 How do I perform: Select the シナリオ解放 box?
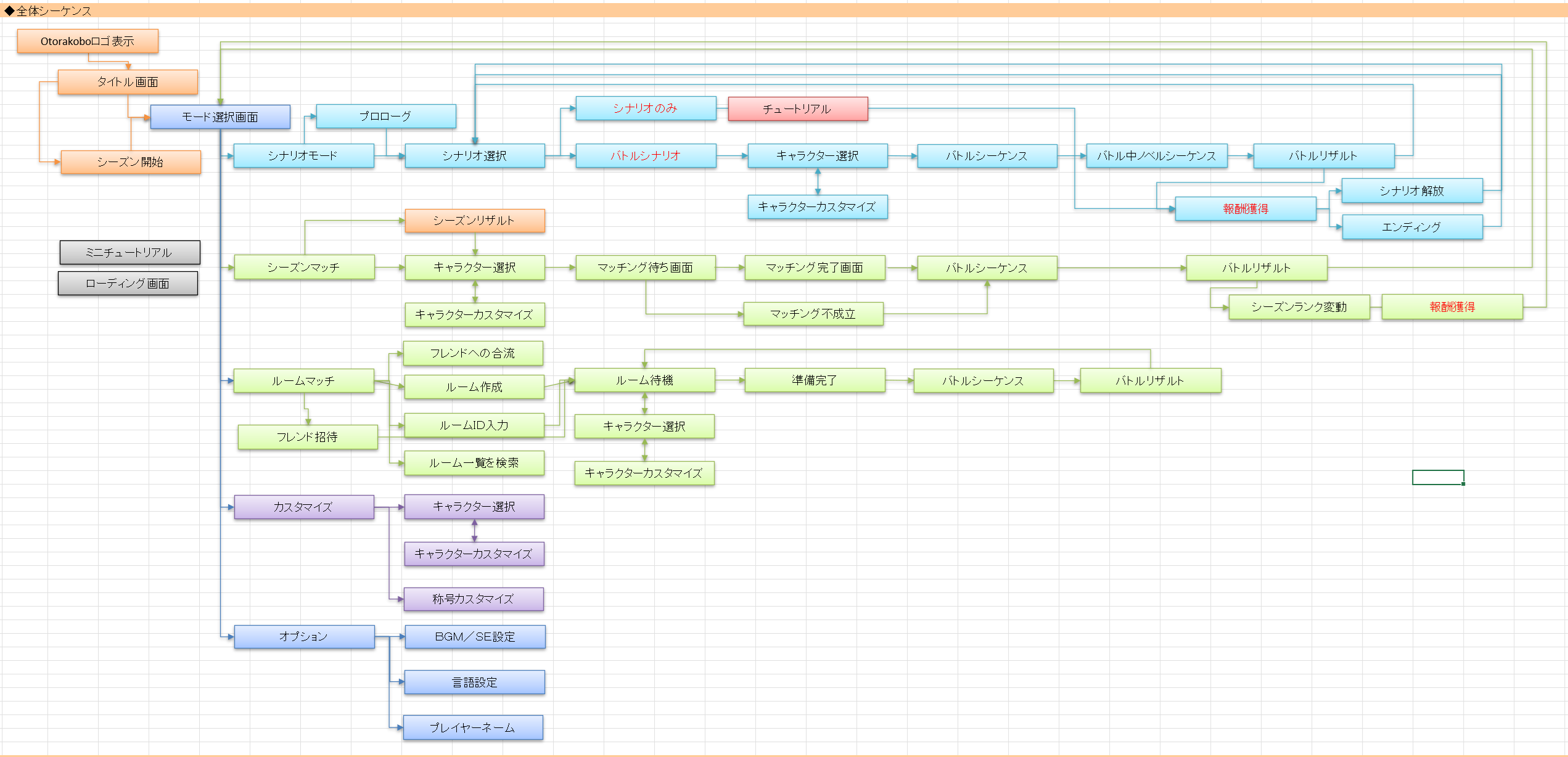(1412, 191)
